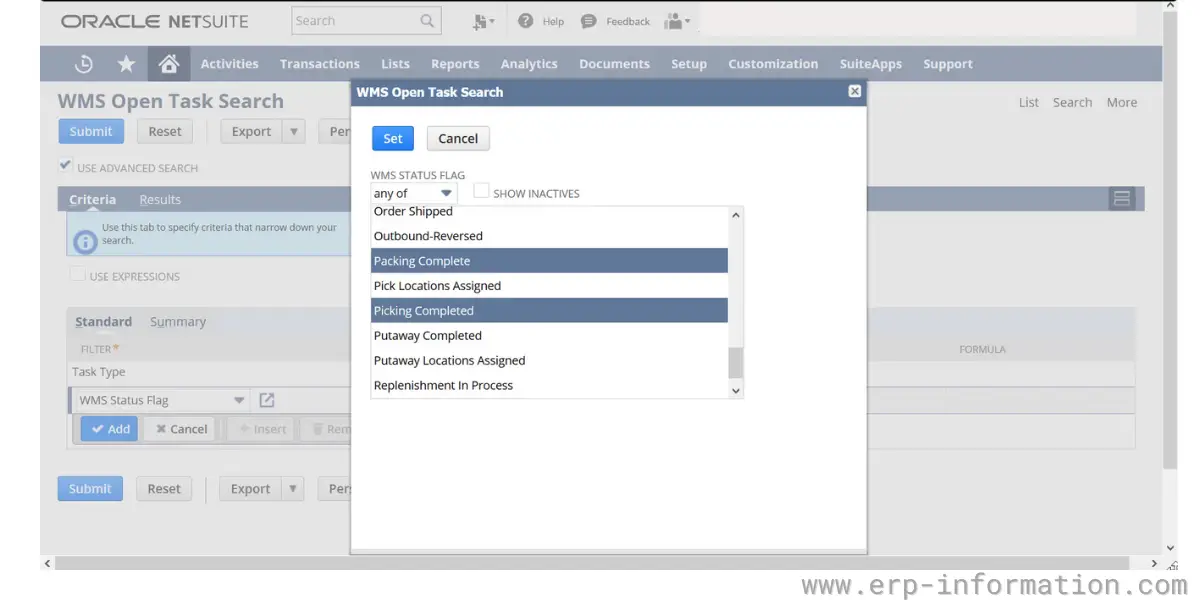The width and height of the screenshot is (1200, 600).
Task: Click the bottom Submit button
Action: click(x=90, y=489)
